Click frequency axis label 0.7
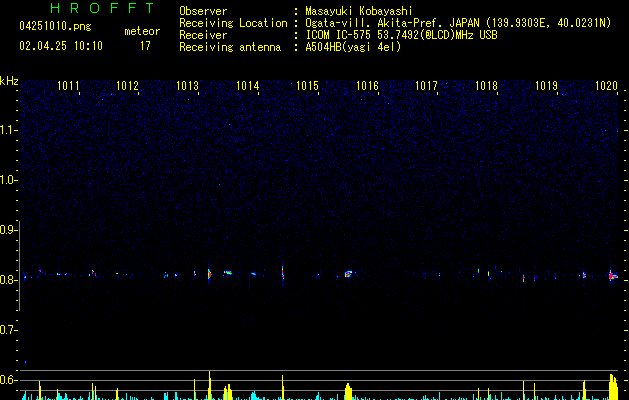The image size is (629, 400). (8, 330)
